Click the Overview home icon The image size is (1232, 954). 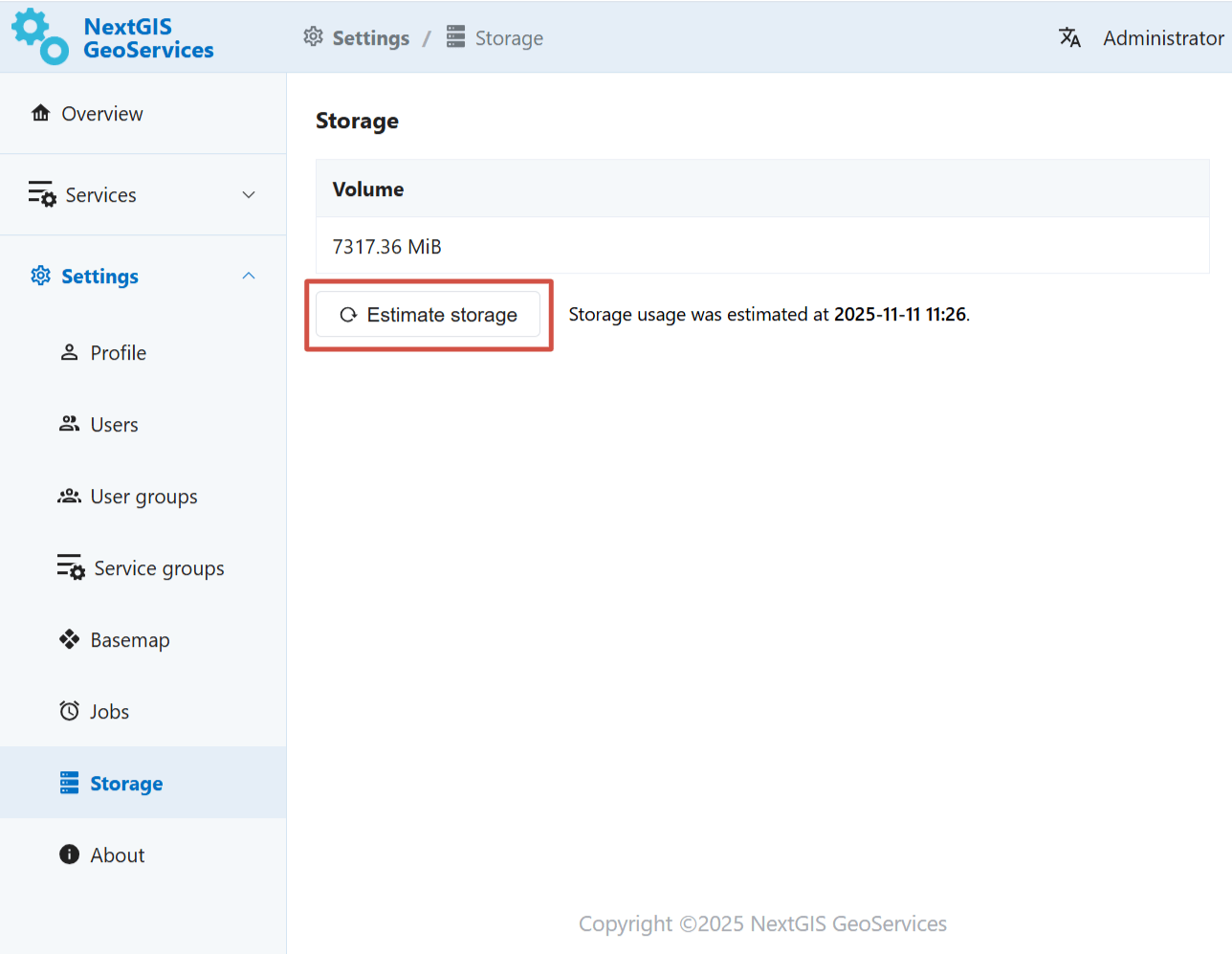click(40, 113)
